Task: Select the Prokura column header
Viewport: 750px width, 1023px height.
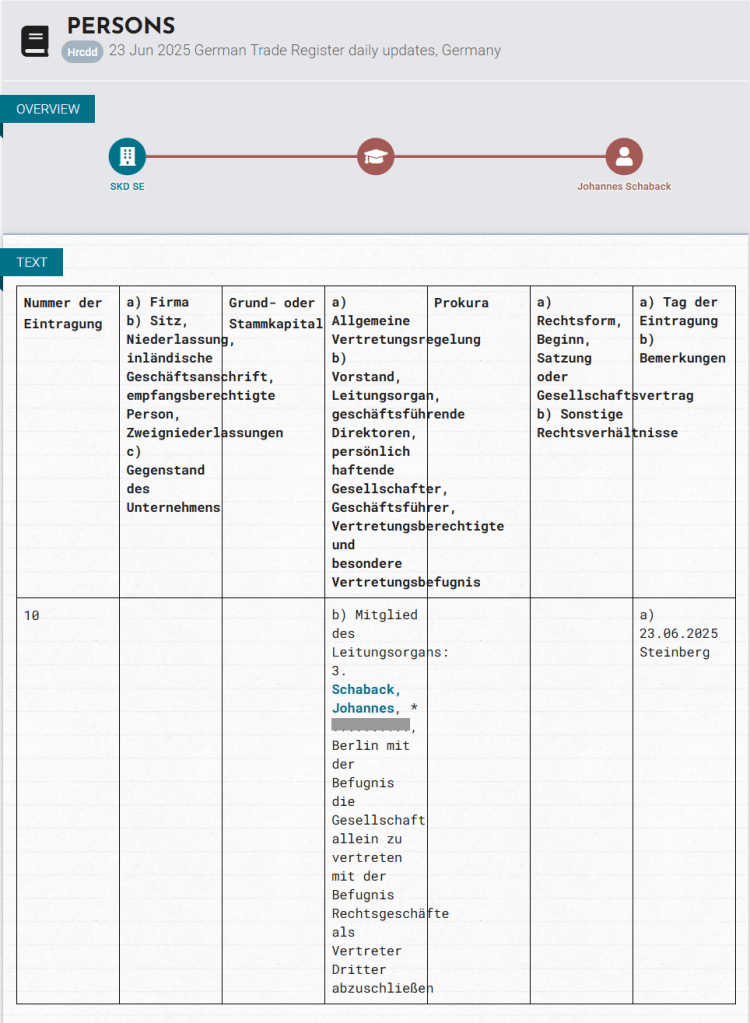Action: pos(461,303)
